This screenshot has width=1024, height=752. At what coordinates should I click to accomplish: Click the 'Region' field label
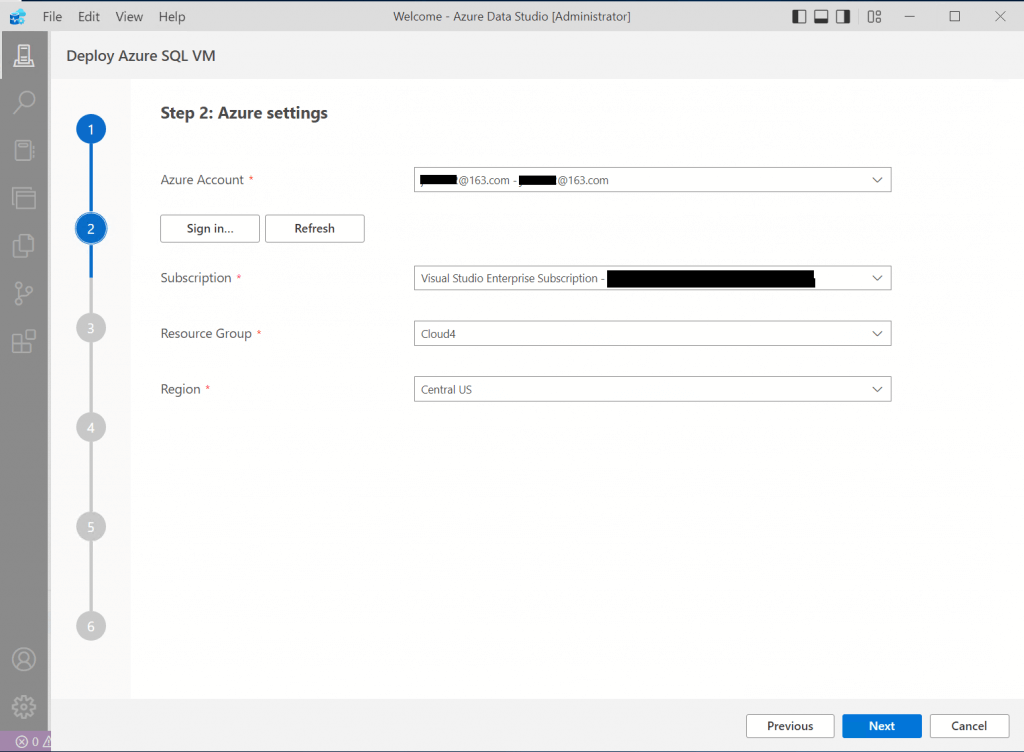click(x=180, y=389)
